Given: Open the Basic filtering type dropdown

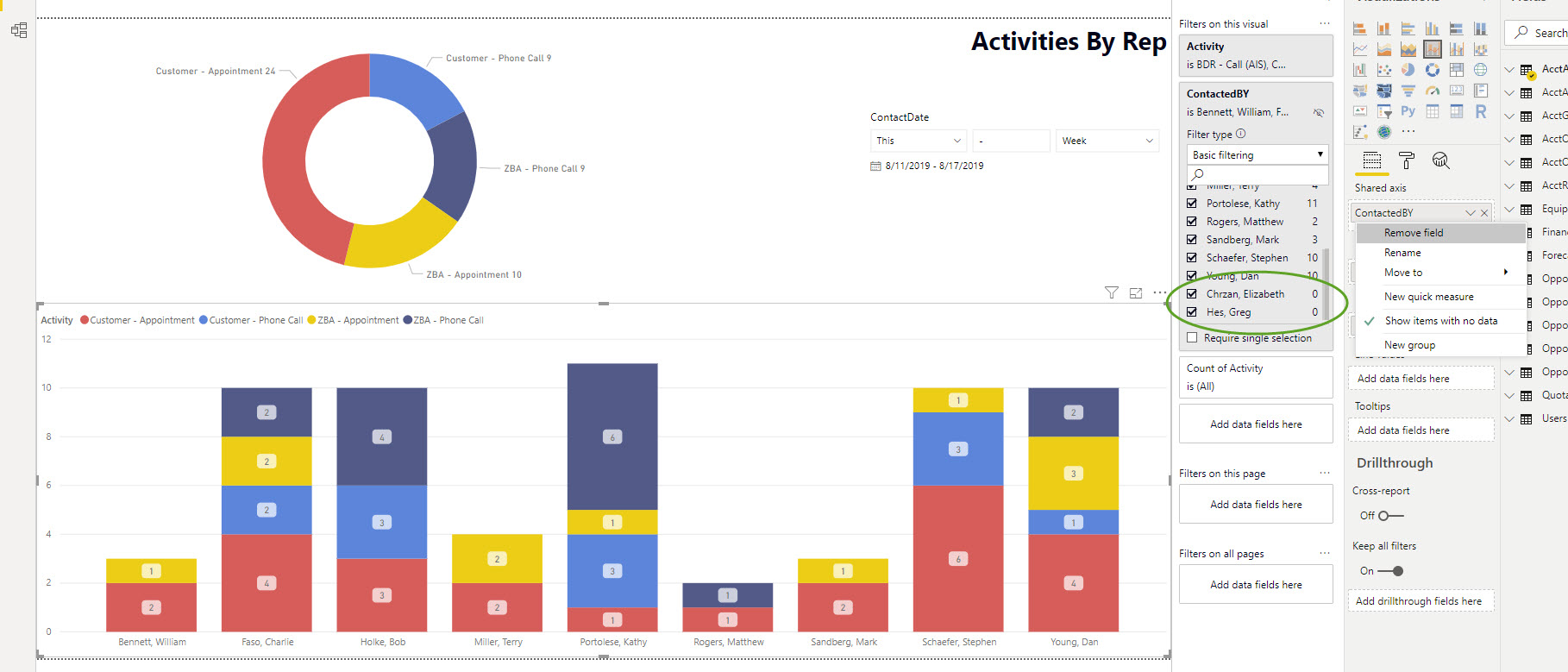Looking at the screenshot, I should coord(1258,155).
